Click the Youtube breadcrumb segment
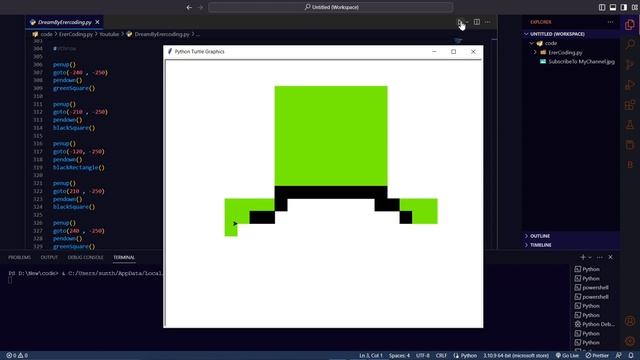Image resolution: width=640 pixels, height=360 pixels. pyautogui.click(x=109, y=34)
